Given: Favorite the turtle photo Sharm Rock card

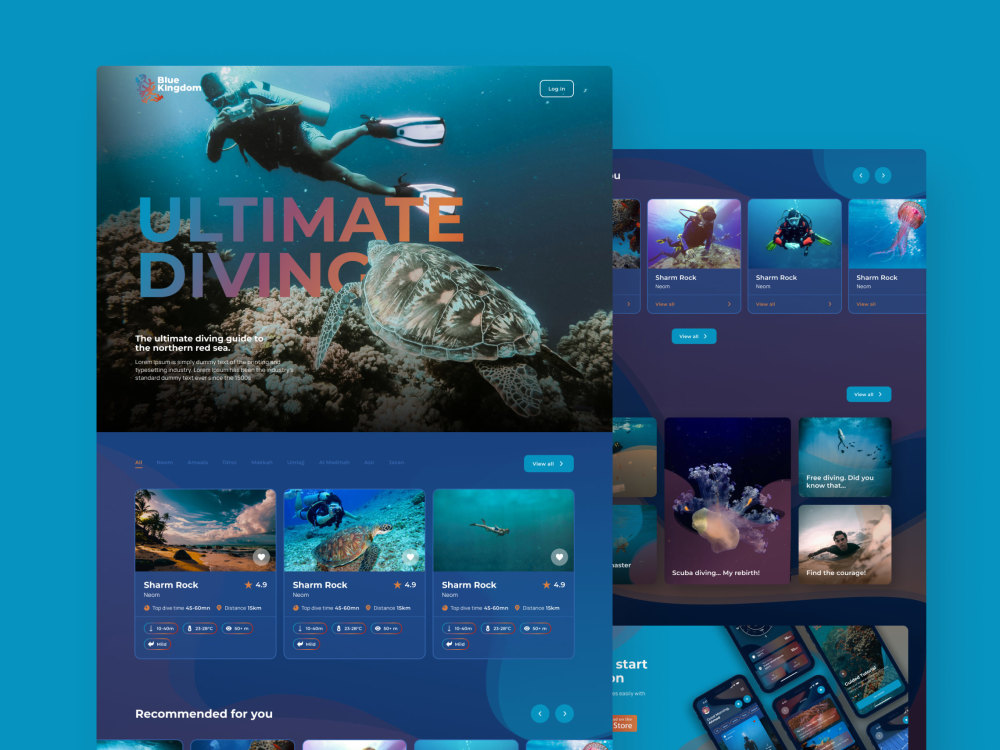Looking at the screenshot, I should (x=410, y=557).
